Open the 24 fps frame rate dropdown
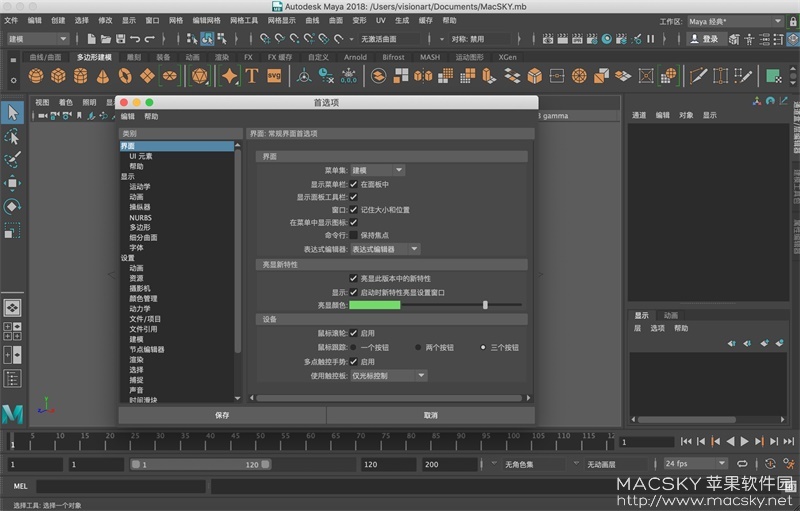This screenshot has height=511, width=800. 695,464
